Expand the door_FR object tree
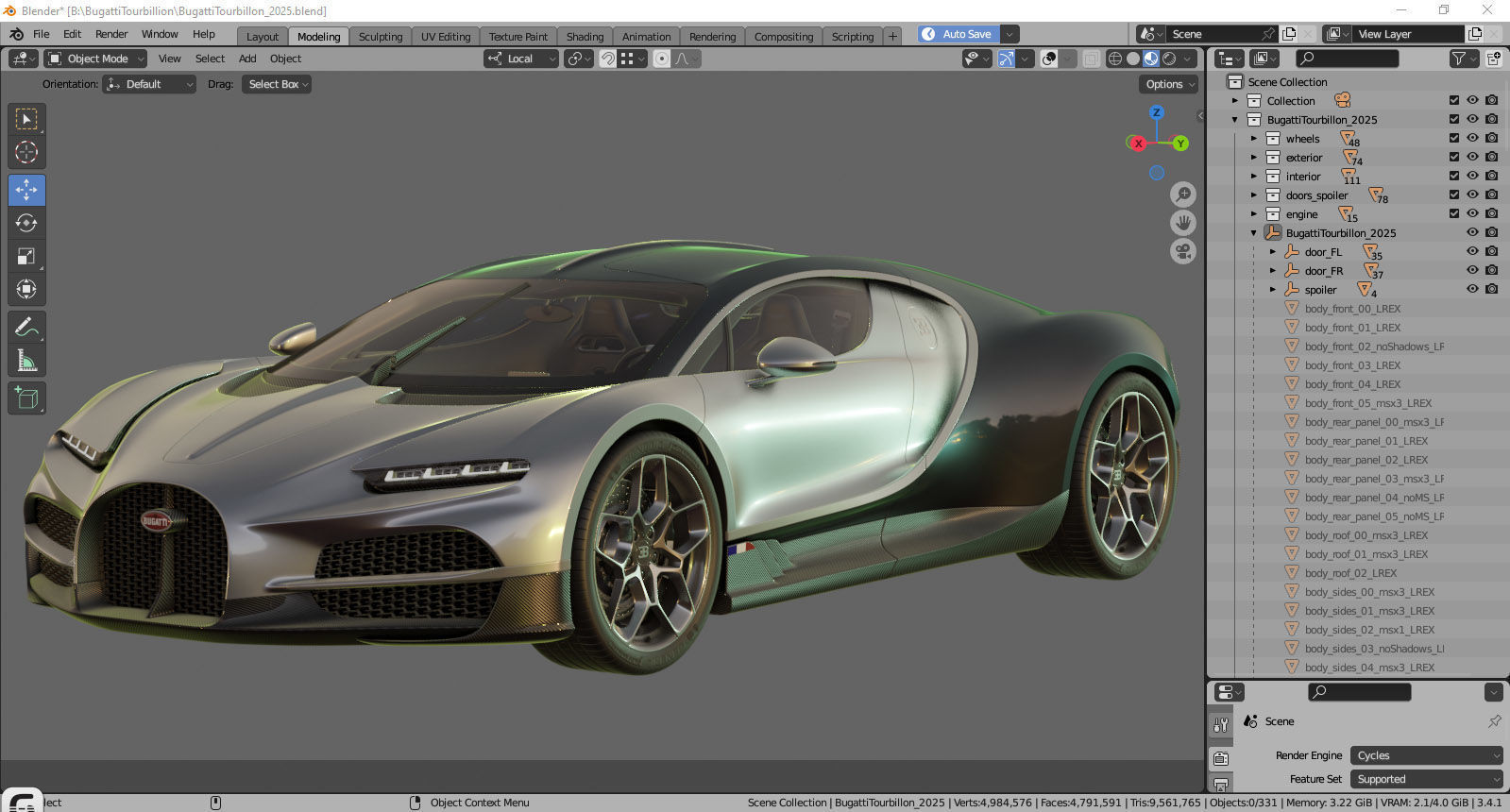The height and width of the screenshot is (812, 1510). click(1273, 271)
